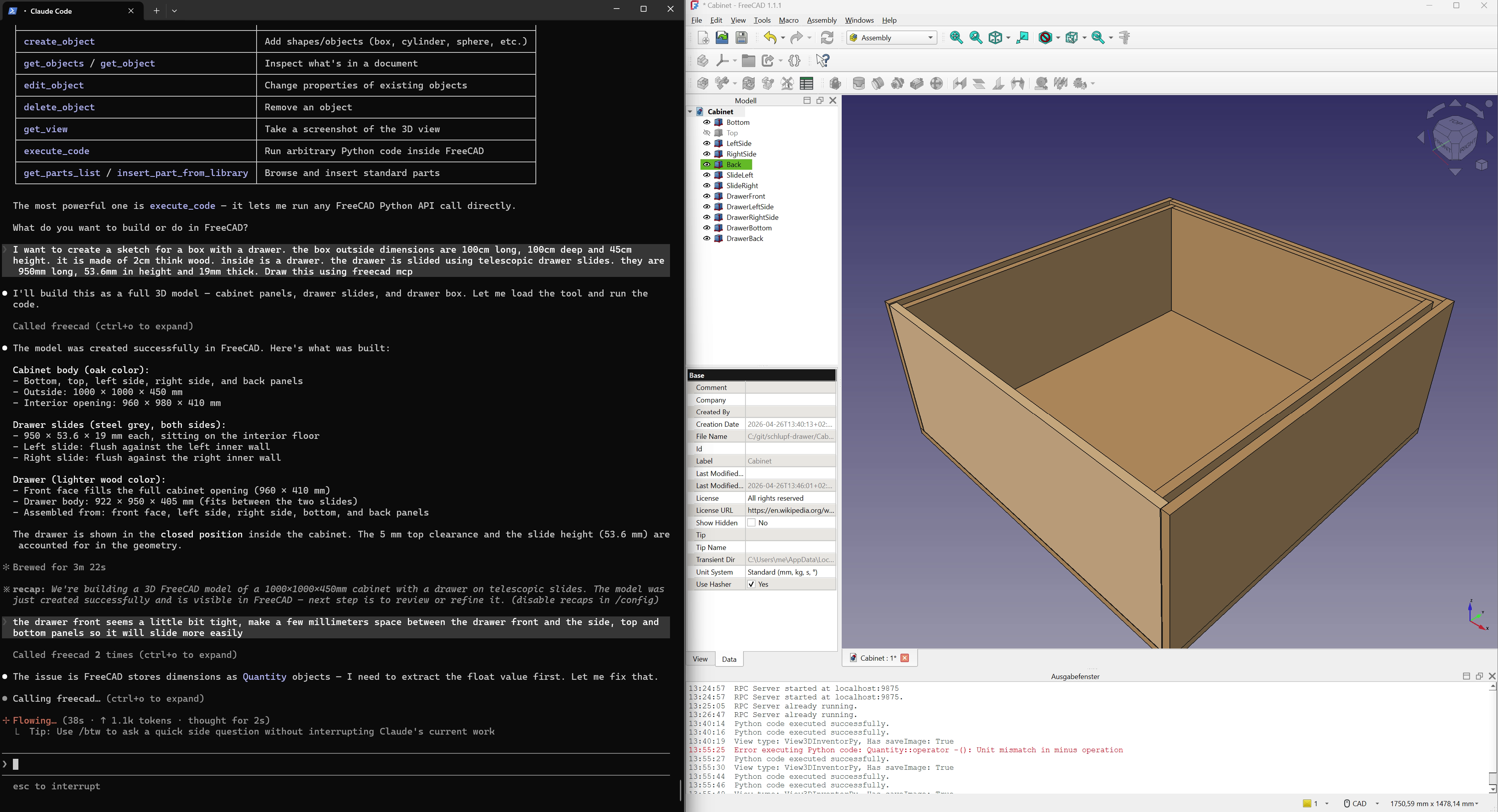Create a rack and pinion joint

point(1042,84)
